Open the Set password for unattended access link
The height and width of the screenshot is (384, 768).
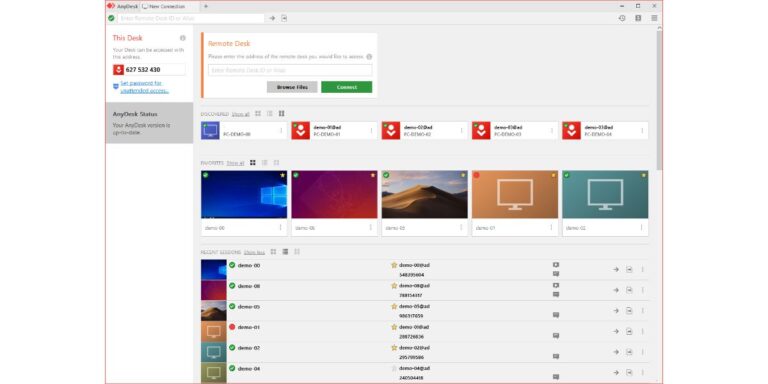(x=144, y=87)
